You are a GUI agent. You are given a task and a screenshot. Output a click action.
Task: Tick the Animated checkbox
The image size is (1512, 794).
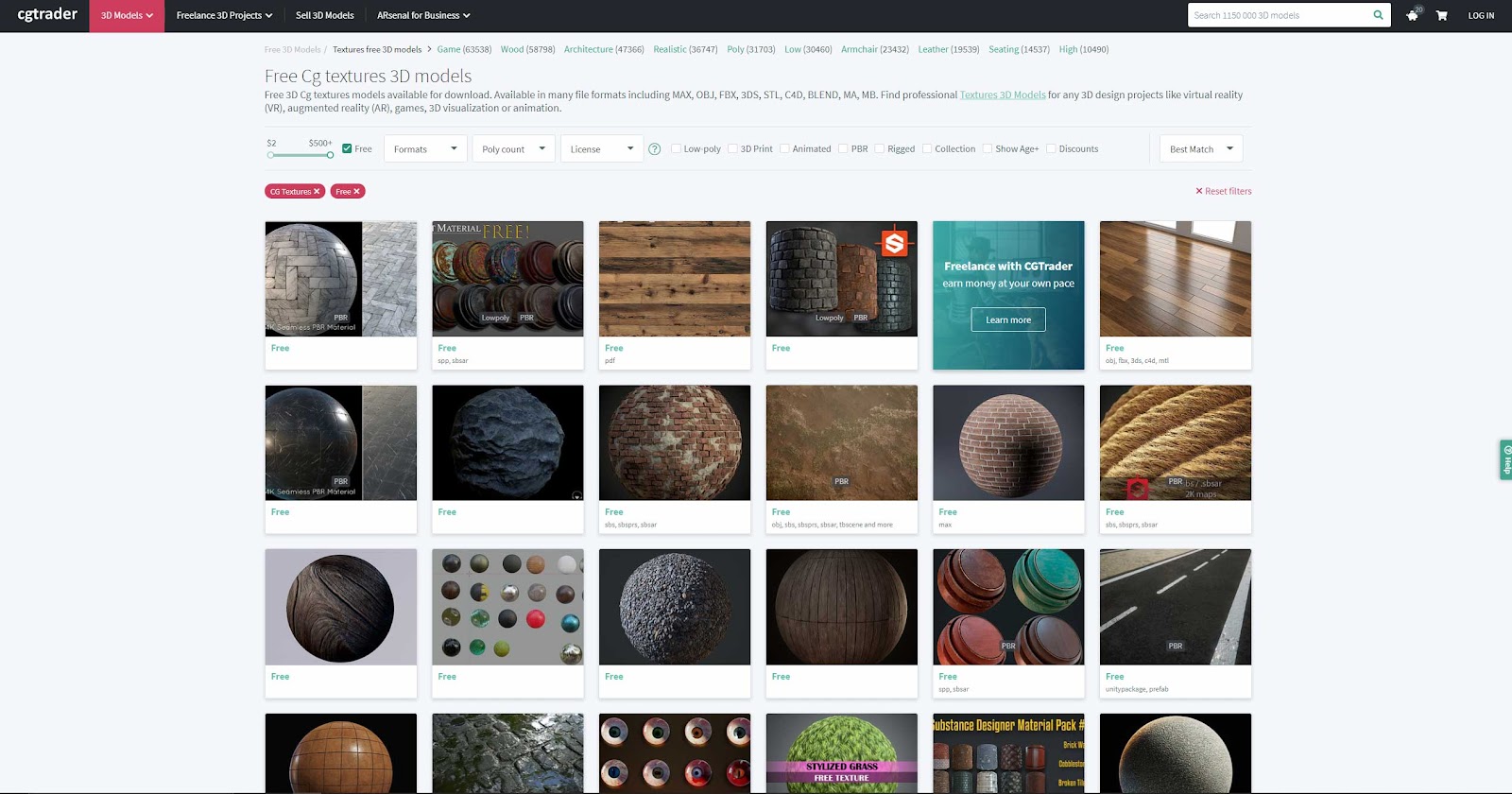pos(784,148)
